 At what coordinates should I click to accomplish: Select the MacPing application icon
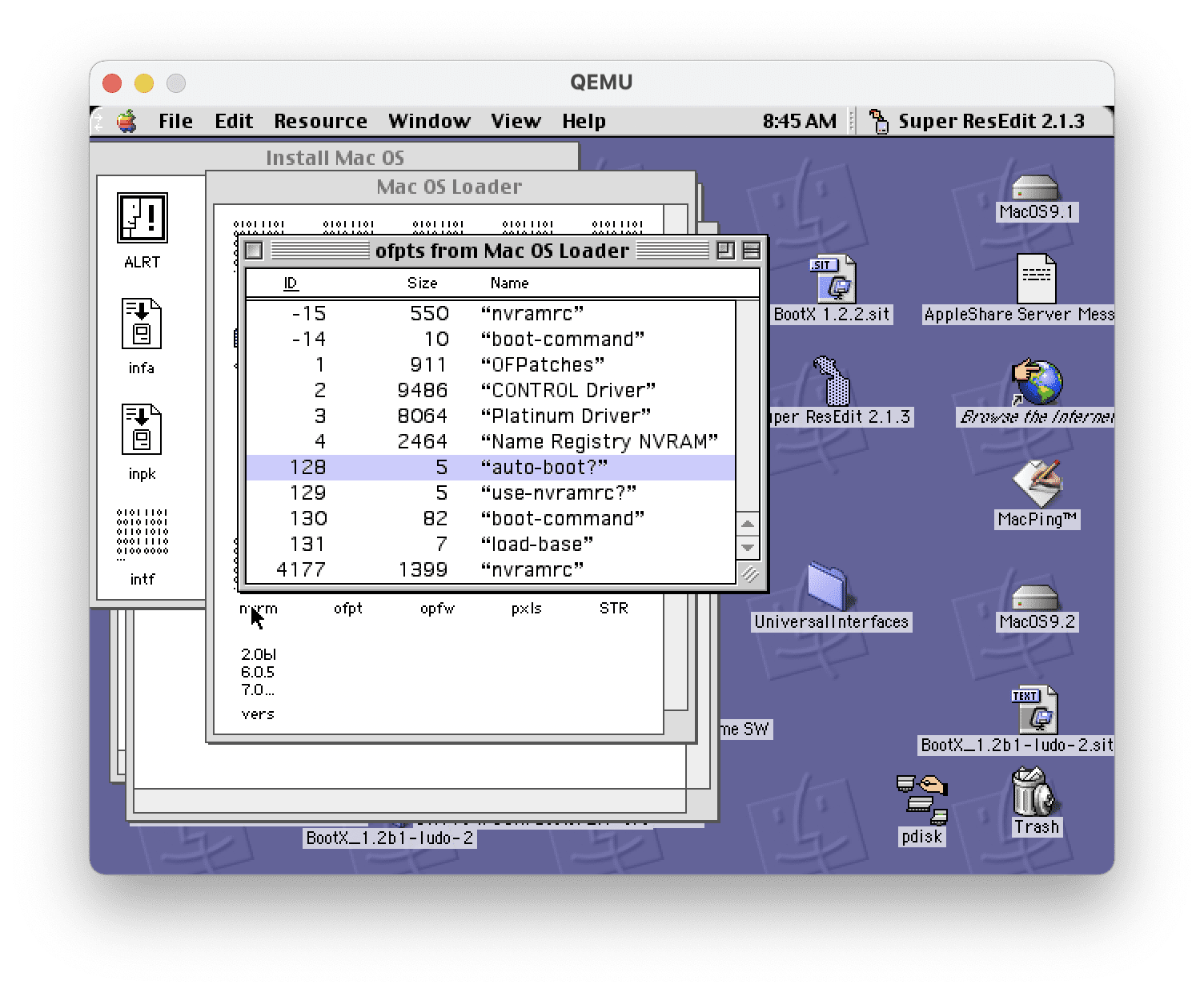point(1037,483)
